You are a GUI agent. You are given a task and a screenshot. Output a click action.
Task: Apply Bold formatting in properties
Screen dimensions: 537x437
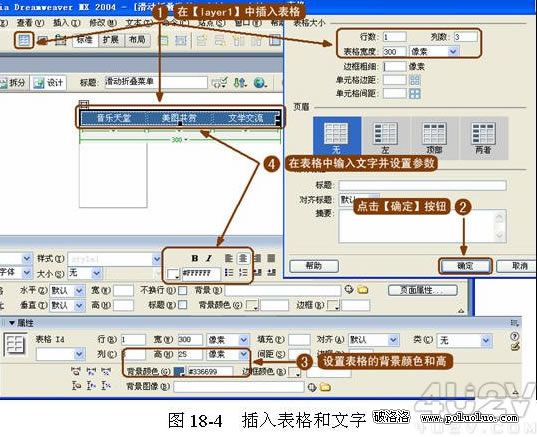pos(195,258)
